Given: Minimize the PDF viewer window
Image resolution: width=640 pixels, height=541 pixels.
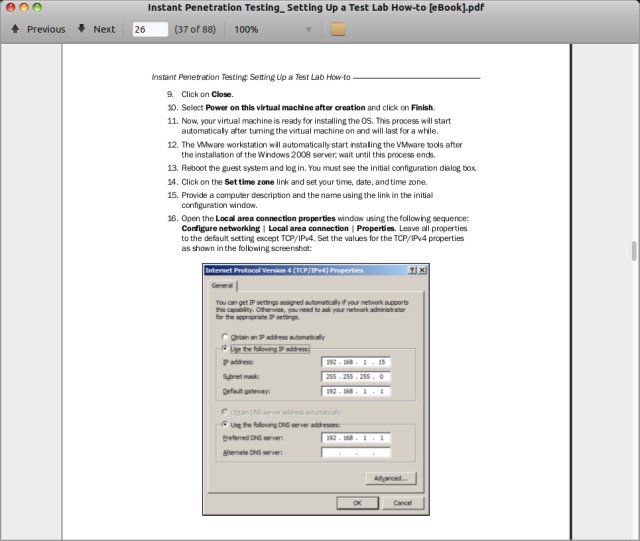Looking at the screenshot, I should coord(24,7).
